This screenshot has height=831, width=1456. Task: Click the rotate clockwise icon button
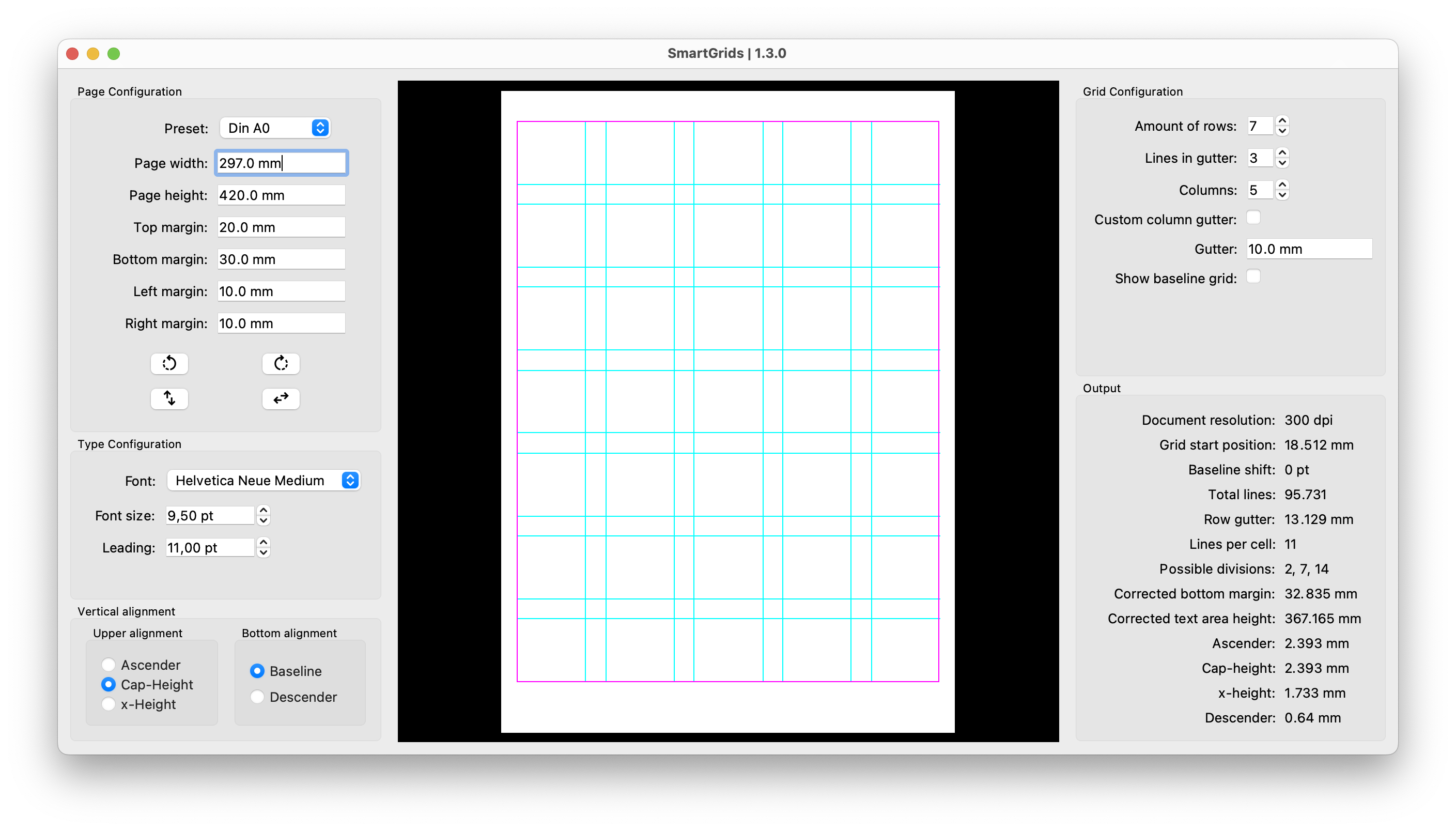coord(281,364)
